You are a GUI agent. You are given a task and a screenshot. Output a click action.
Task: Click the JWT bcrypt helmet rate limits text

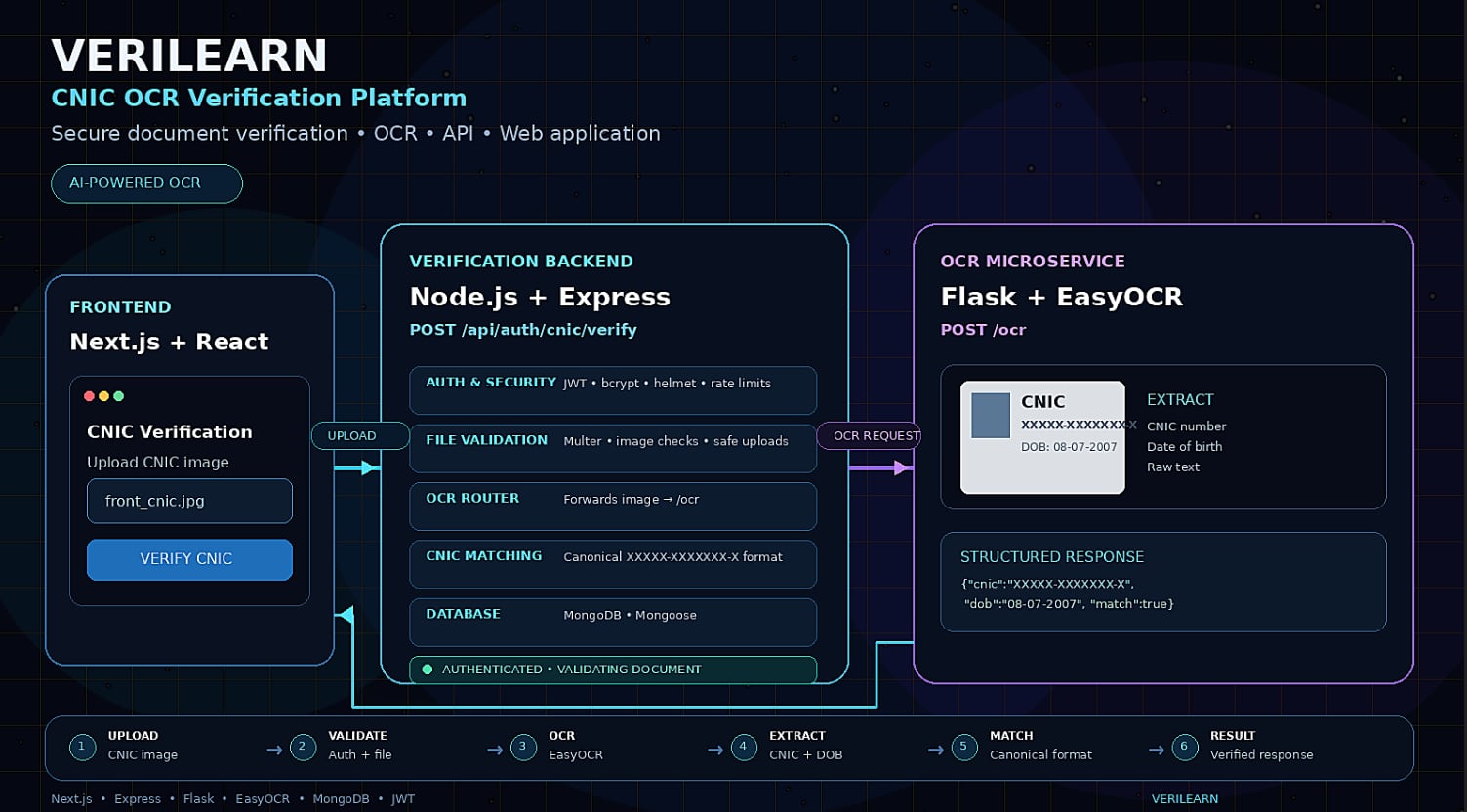(667, 384)
